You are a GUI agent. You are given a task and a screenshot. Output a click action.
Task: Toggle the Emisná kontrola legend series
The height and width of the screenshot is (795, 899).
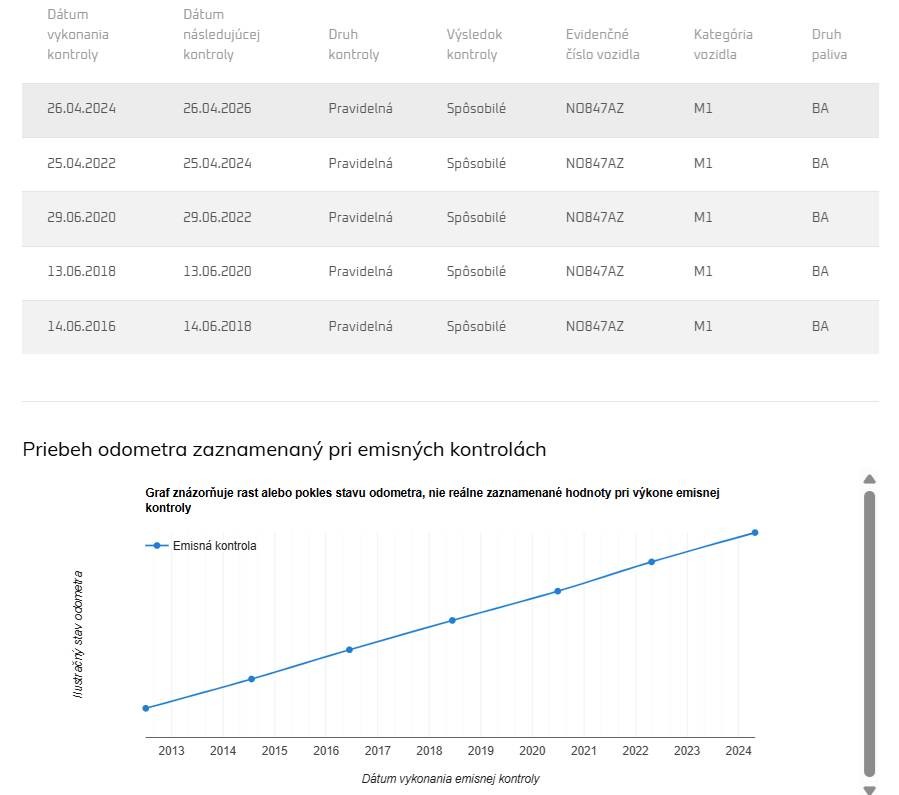point(214,546)
